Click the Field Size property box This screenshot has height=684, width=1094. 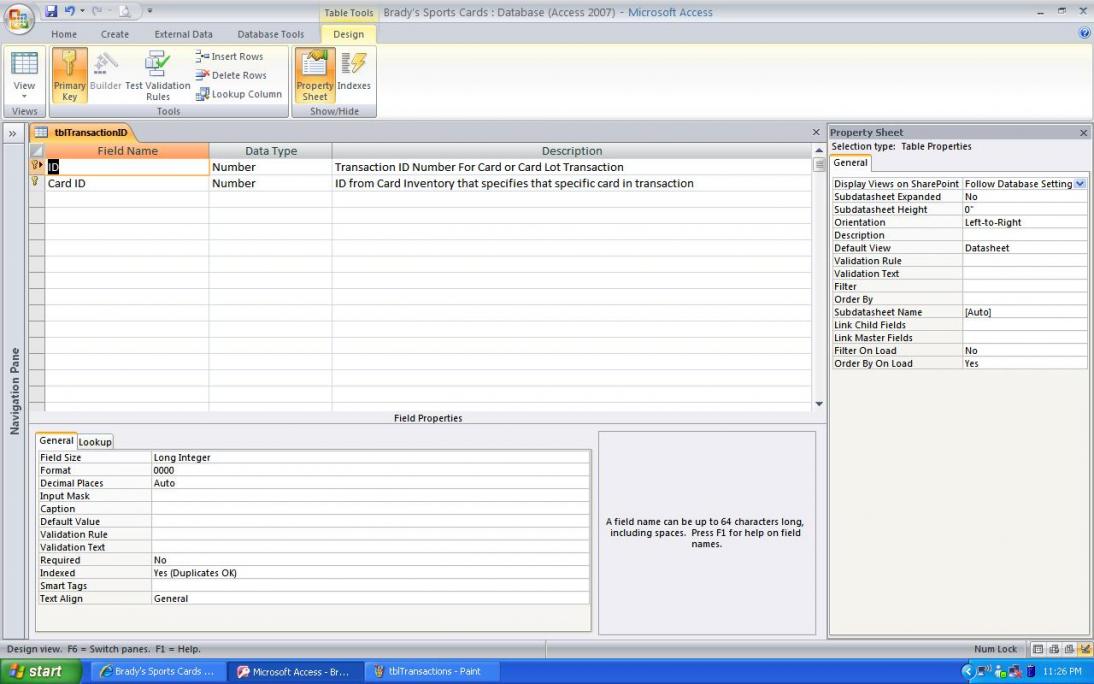pyautogui.click(x=370, y=458)
